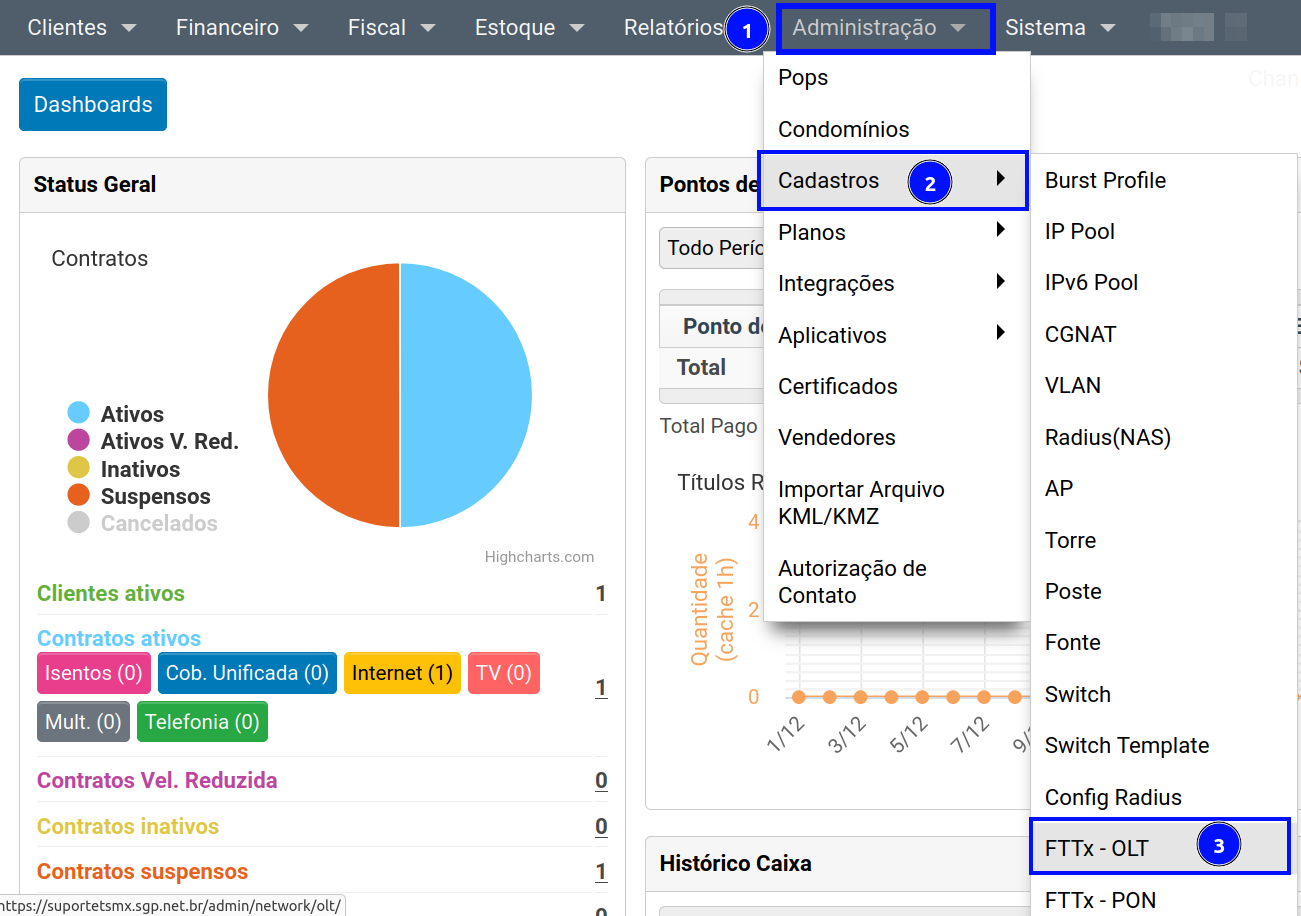This screenshot has height=916, width=1301.
Task: Click the Isentos (0) pink badge
Action: [x=94, y=673]
